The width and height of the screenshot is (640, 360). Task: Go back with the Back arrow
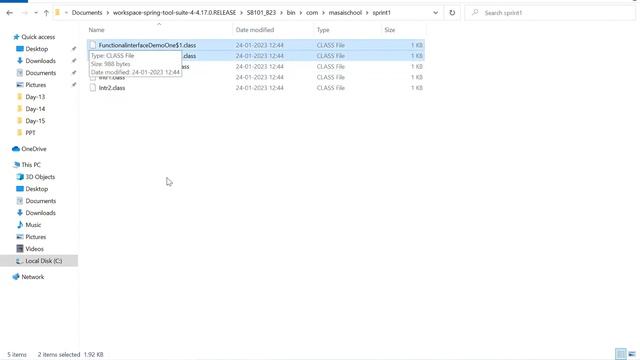point(9,13)
